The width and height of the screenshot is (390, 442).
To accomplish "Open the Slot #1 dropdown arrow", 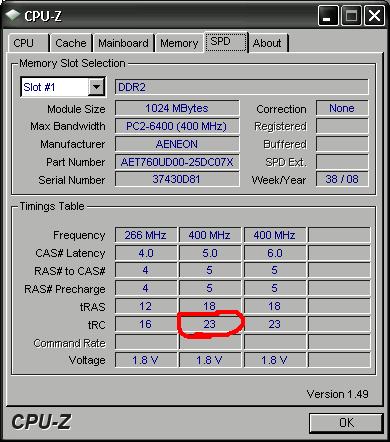I will (x=96, y=87).
